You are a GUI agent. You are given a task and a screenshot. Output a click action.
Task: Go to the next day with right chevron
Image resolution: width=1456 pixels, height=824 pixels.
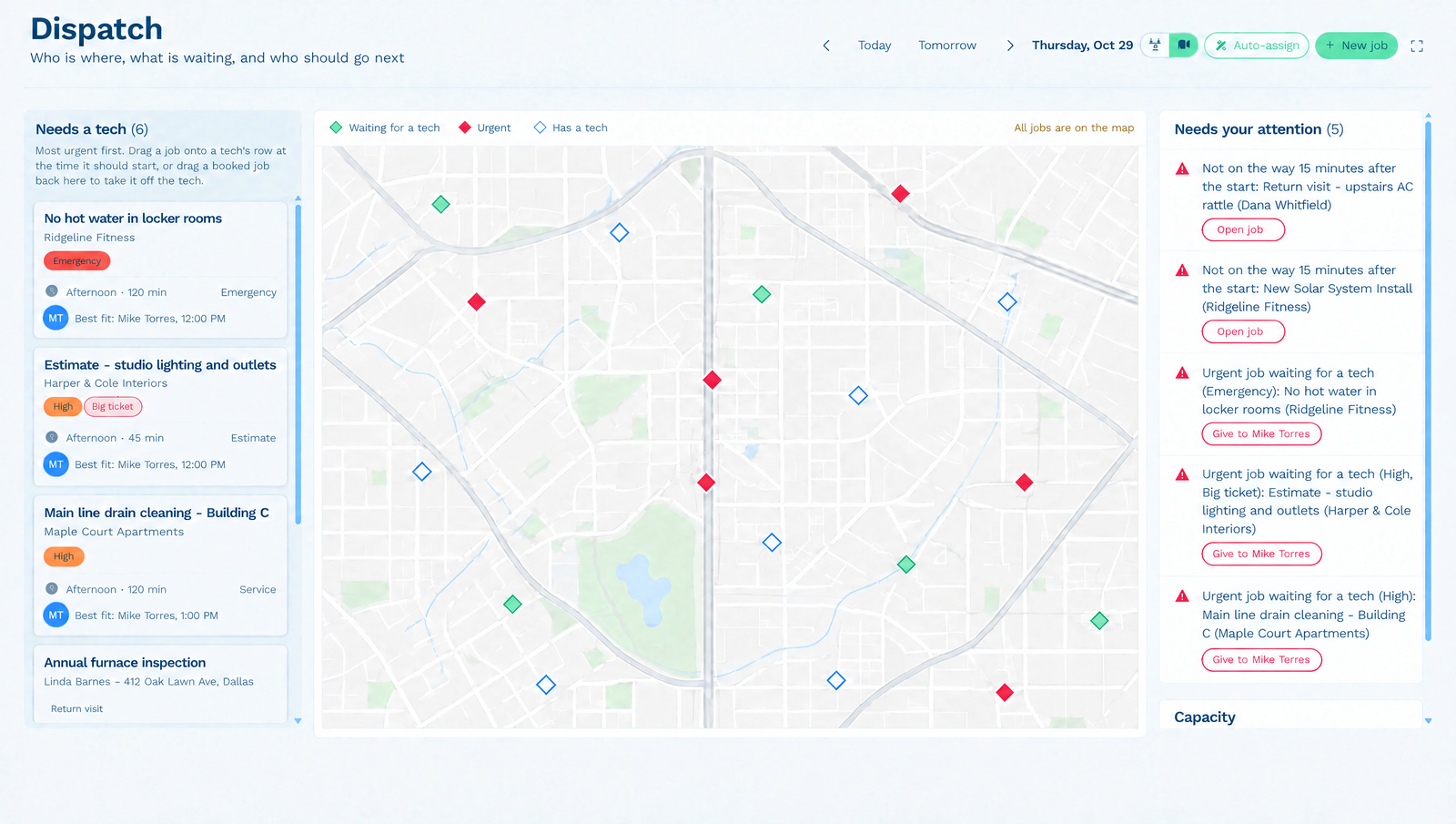point(1010,46)
